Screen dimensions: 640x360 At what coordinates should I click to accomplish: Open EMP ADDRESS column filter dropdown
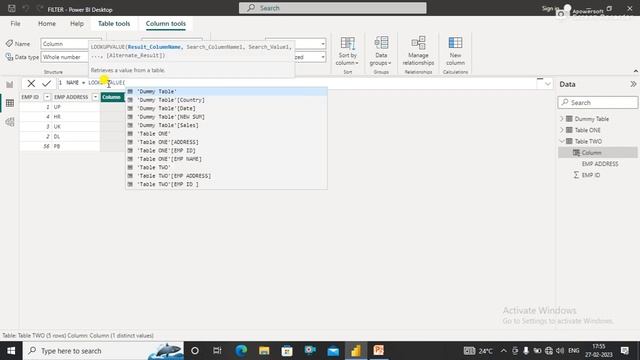[x=95, y=97]
